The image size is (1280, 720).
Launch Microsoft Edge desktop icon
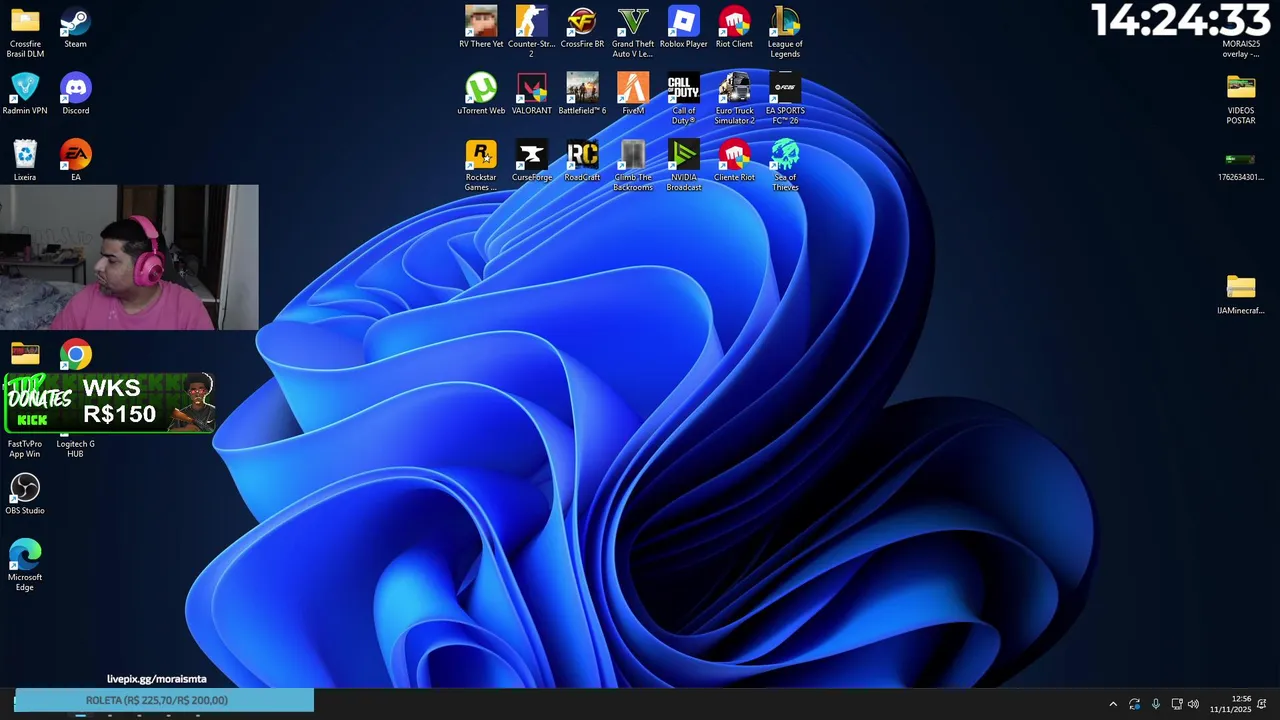click(x=25, y=566)
